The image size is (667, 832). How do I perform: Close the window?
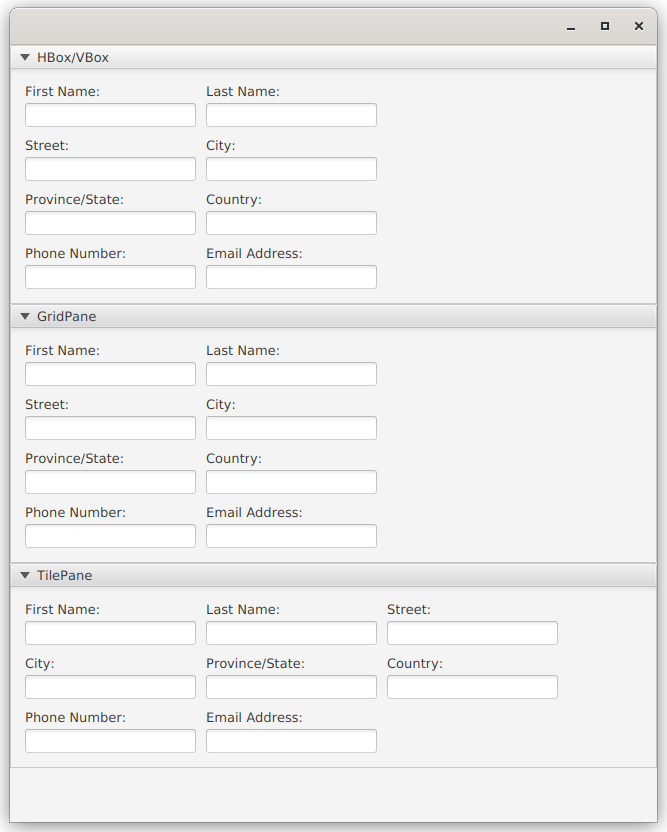pyautogui.click(x=639, y=26)
